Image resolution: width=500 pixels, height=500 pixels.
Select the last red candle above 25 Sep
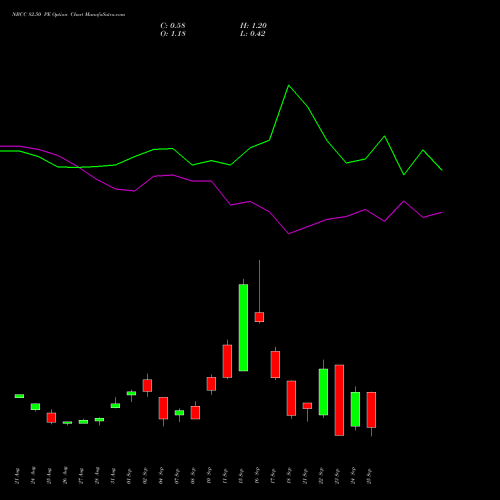(371, 410)
